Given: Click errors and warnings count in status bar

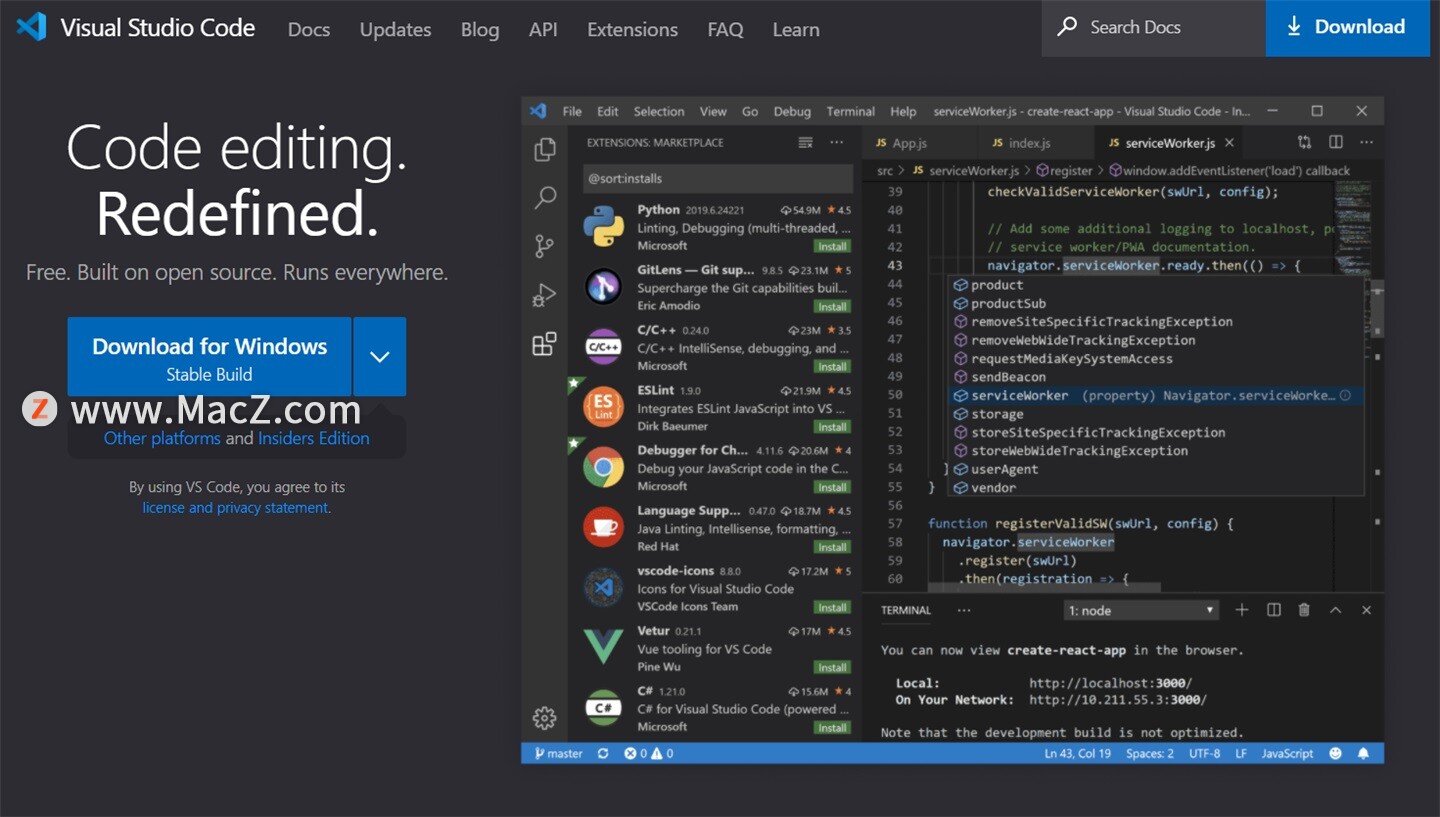Looking at the screenshot, I should click(x=649, y=753).
